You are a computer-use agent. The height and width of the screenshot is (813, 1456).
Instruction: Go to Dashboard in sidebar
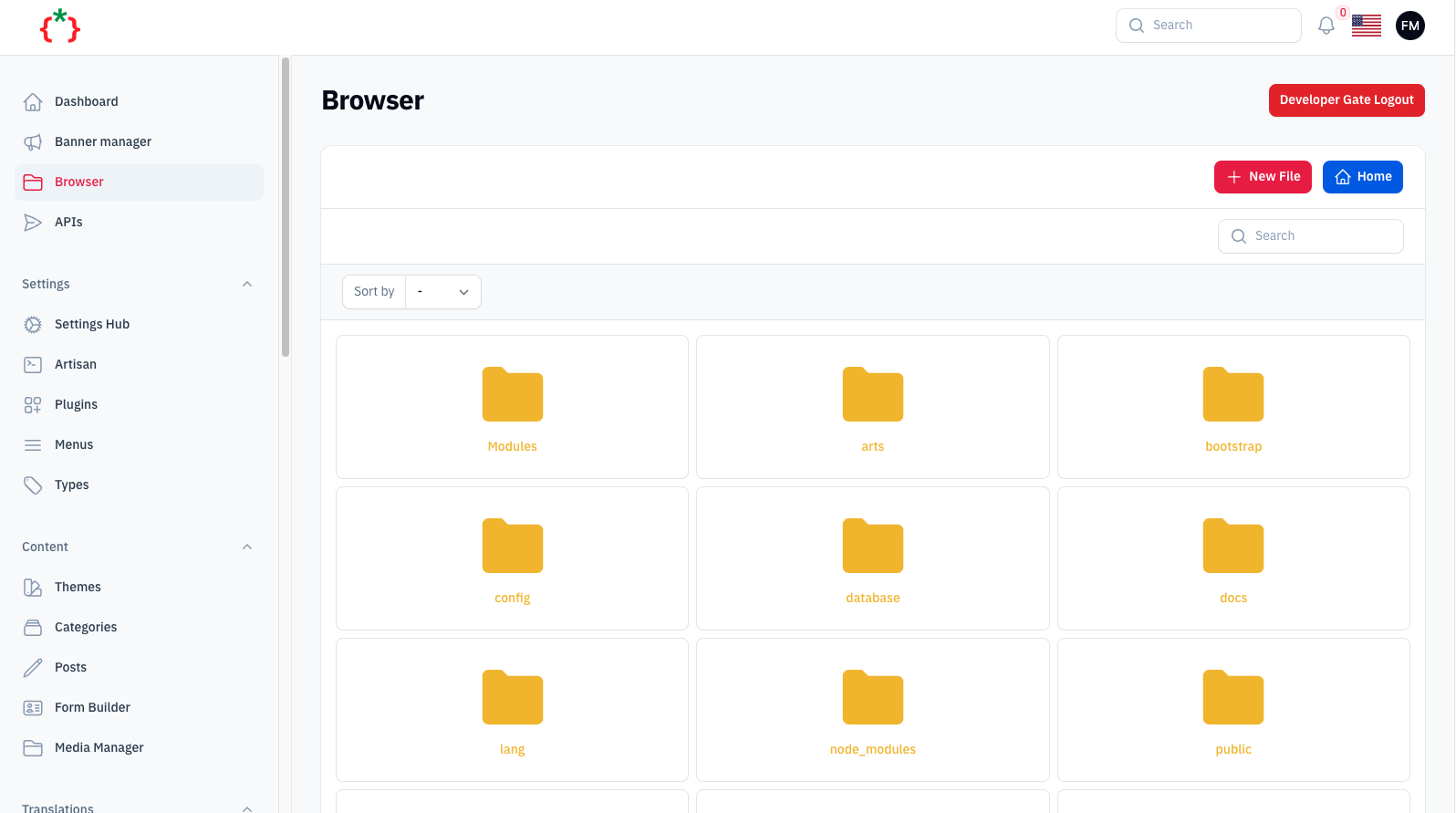click(86, 102)
